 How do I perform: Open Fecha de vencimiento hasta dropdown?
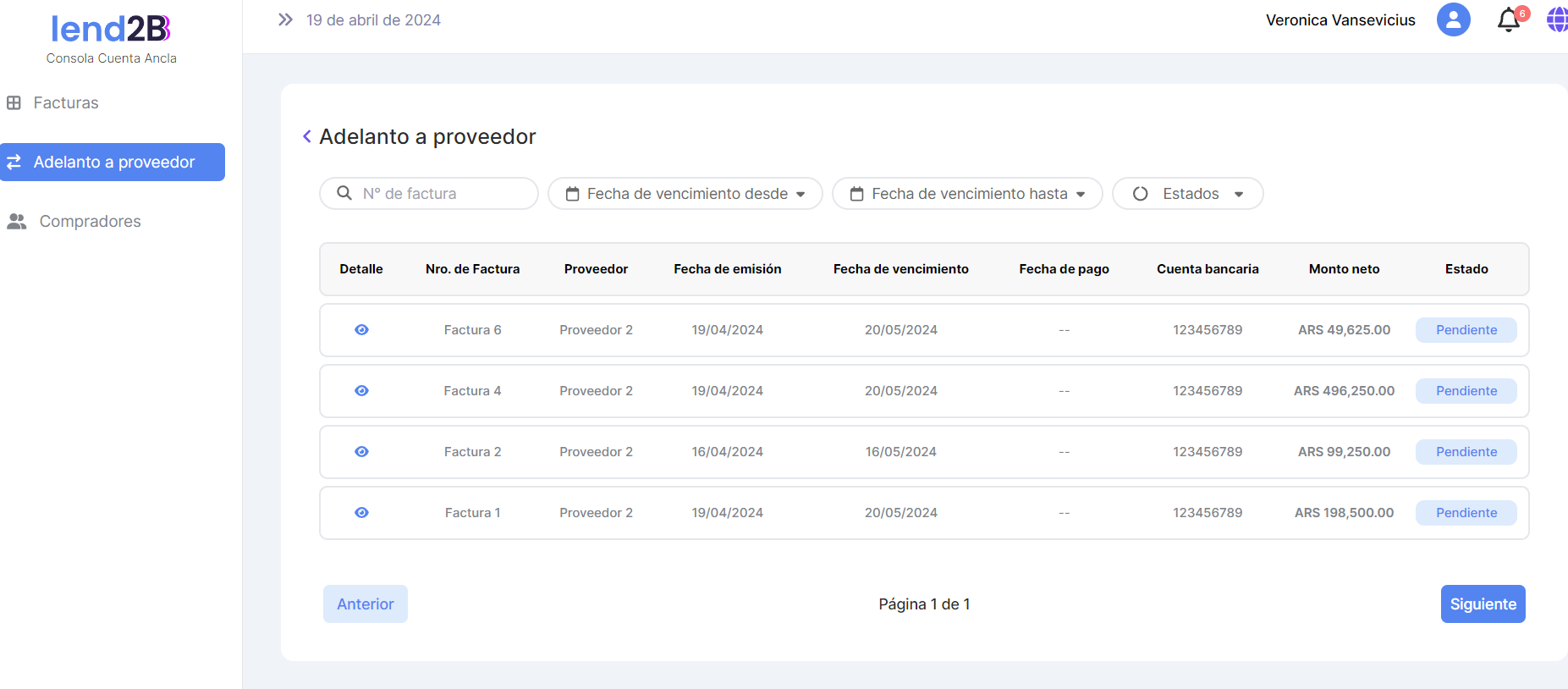pyautogui.click(x=967, y=194)
